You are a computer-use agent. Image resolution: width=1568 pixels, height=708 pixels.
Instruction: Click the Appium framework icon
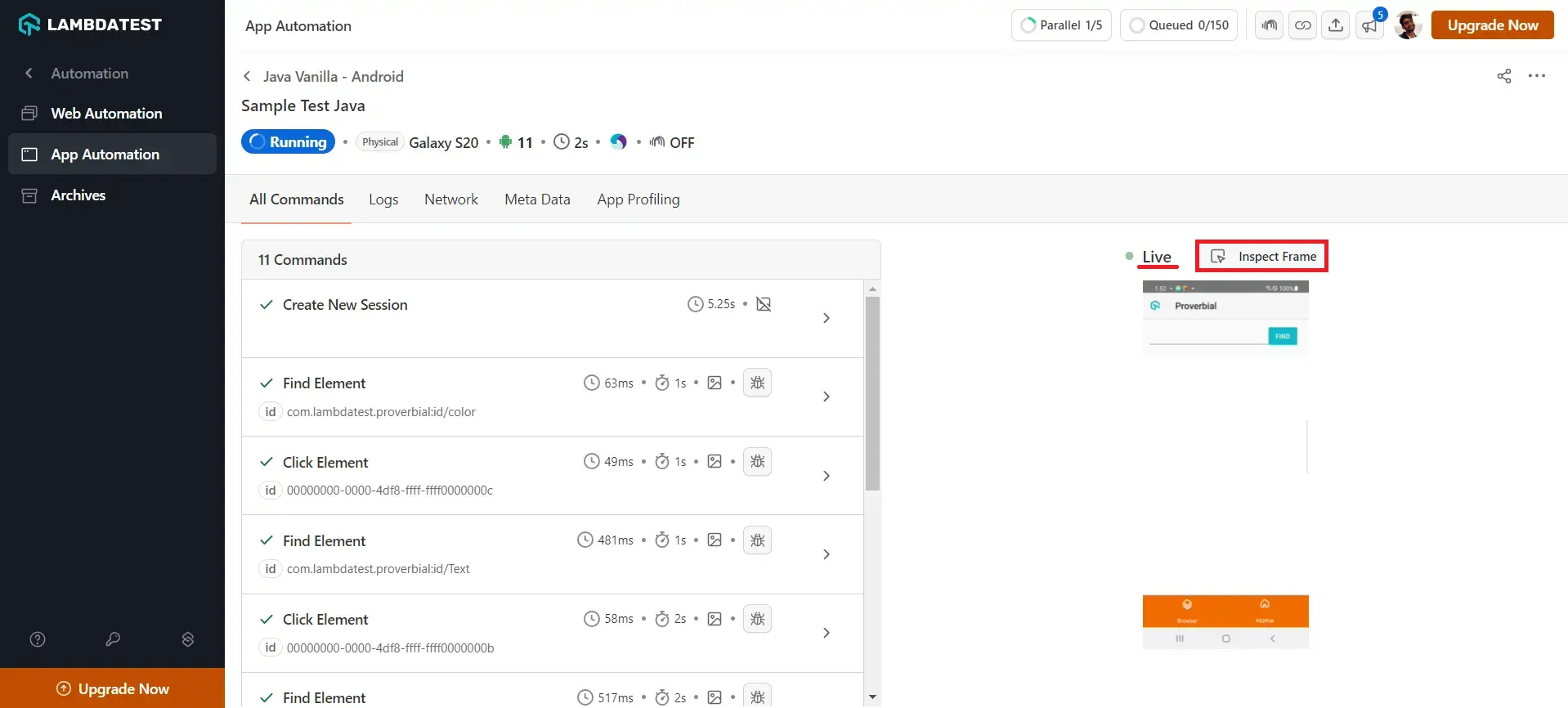pos(619,142)
